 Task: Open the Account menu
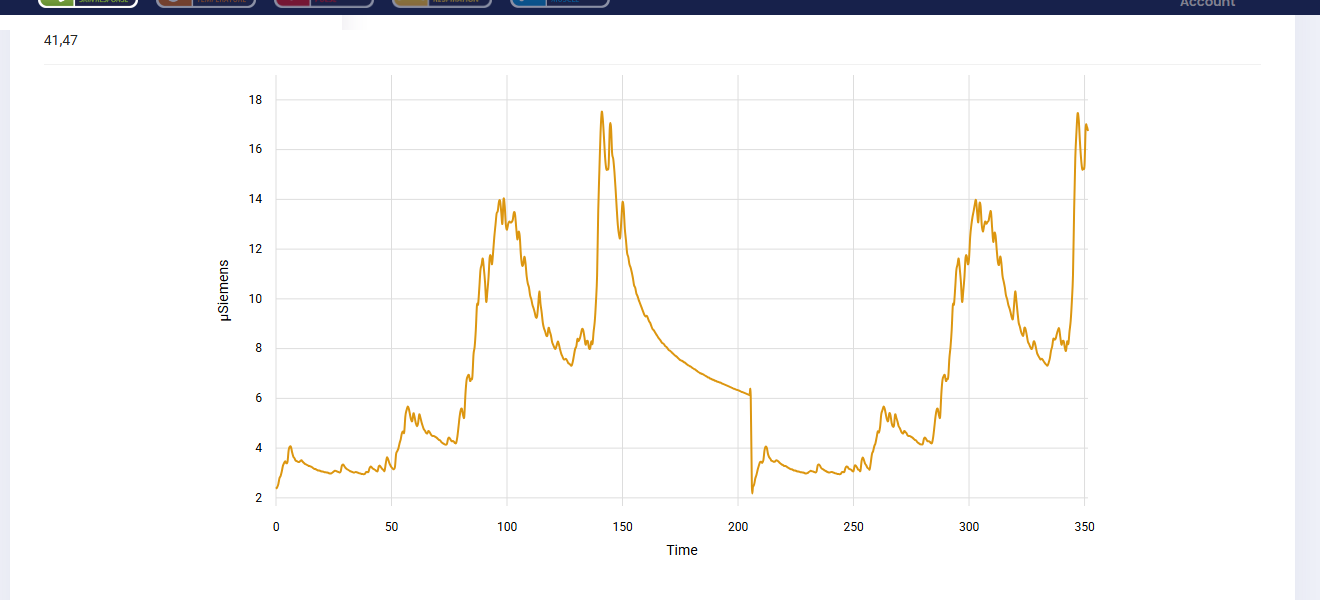[x=1206, y=4]
